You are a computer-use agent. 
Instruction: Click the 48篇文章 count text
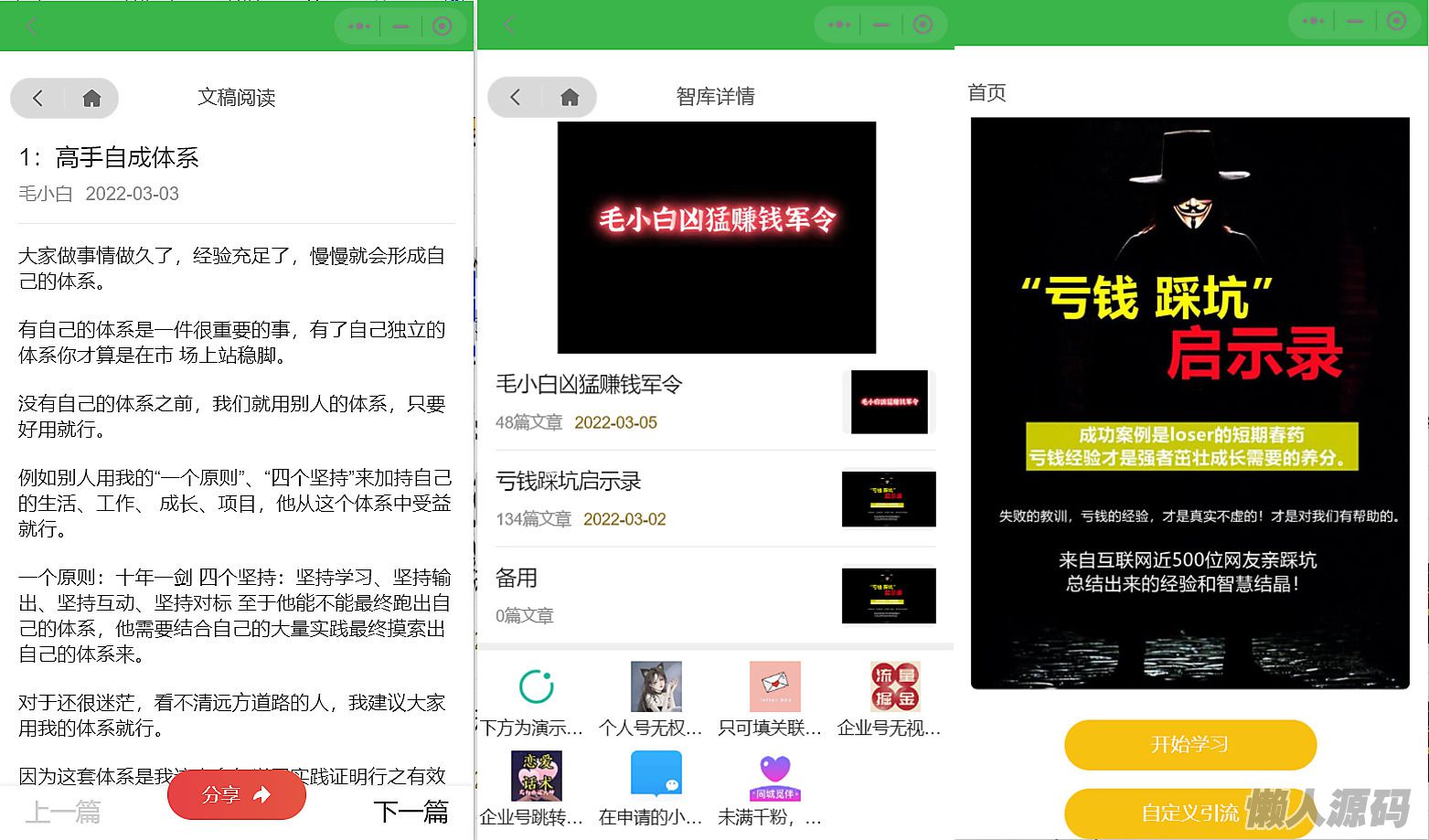click(529, 423)
